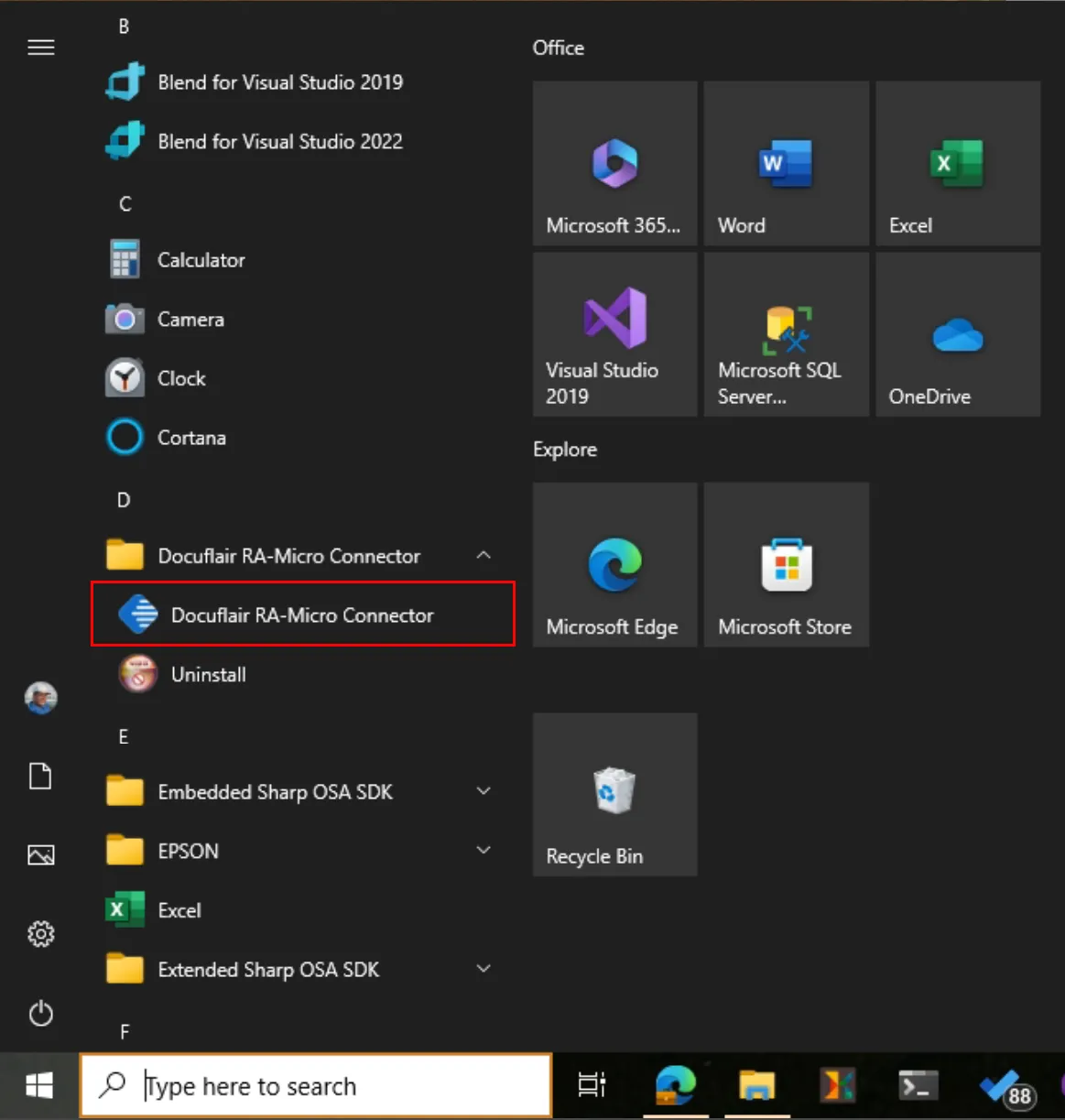1065x1120 pixels.
Task: Click the Windows Start button
Action: [x=39, y=1086]
